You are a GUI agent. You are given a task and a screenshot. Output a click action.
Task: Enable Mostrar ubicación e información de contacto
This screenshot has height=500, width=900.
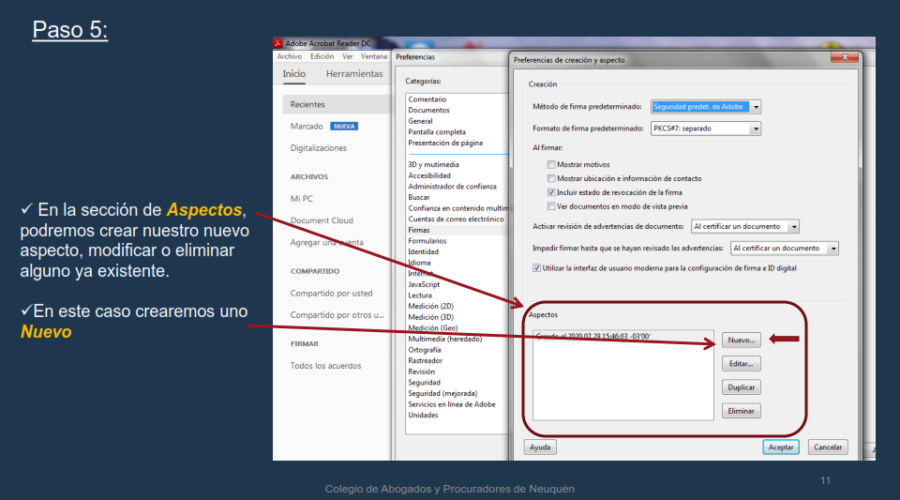(551, 179)
